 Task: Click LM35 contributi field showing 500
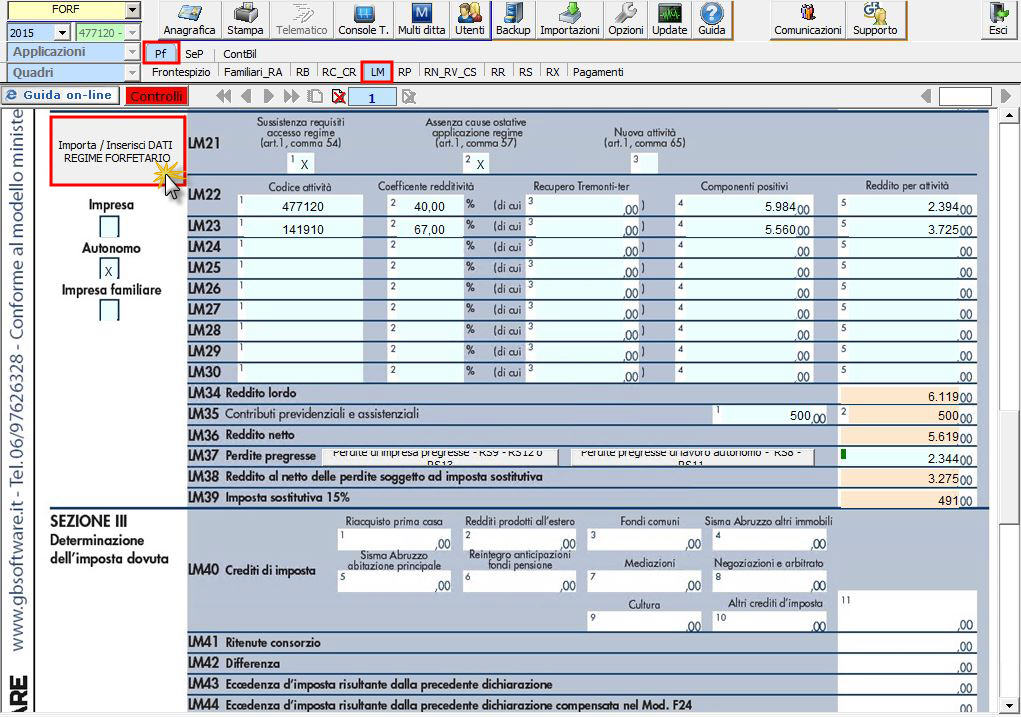tap(770, 414)
